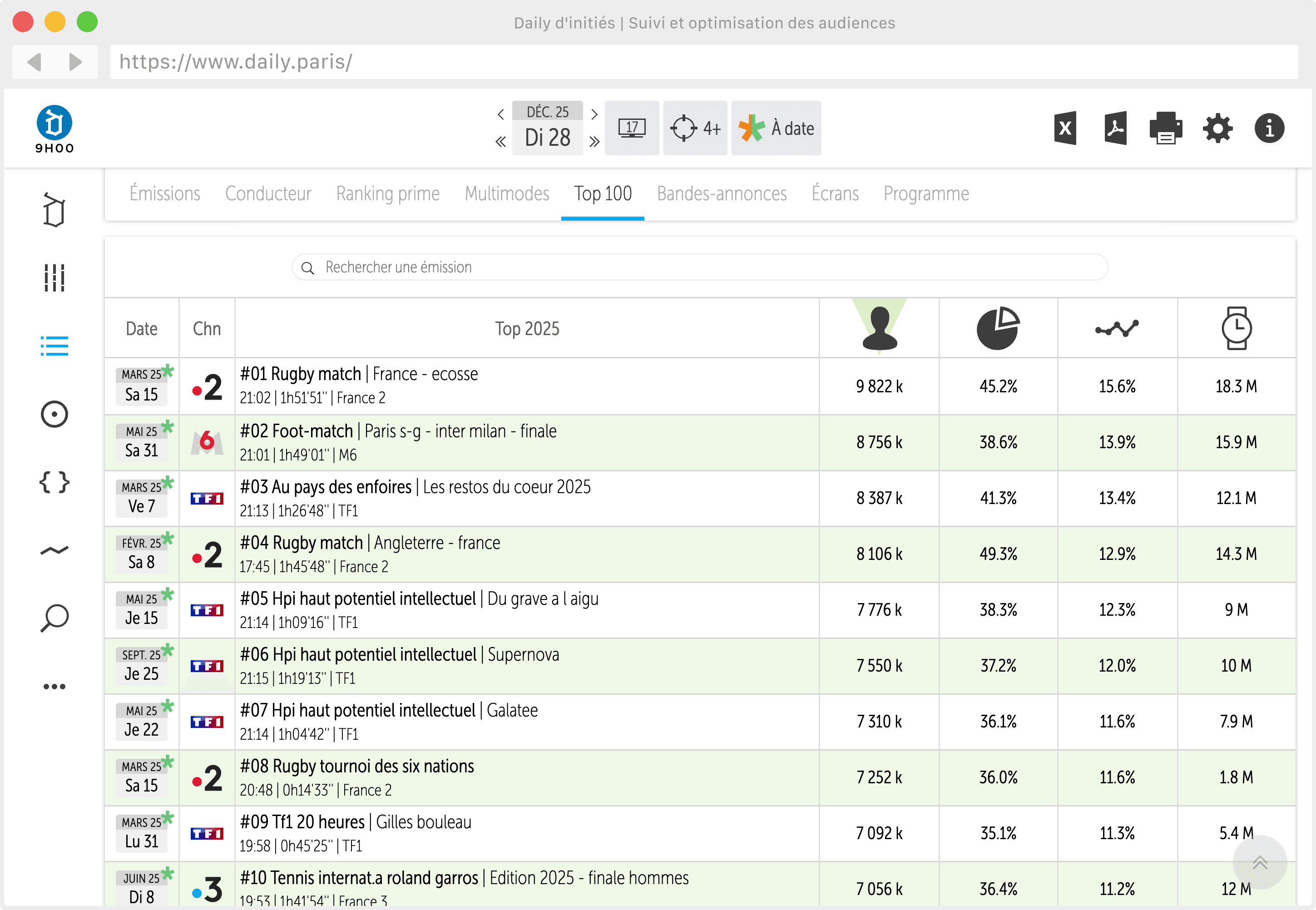Viewport: 1316px width, 910px height.
Task: Select the magnifier search sidebar icon
Action: (55, 618)
